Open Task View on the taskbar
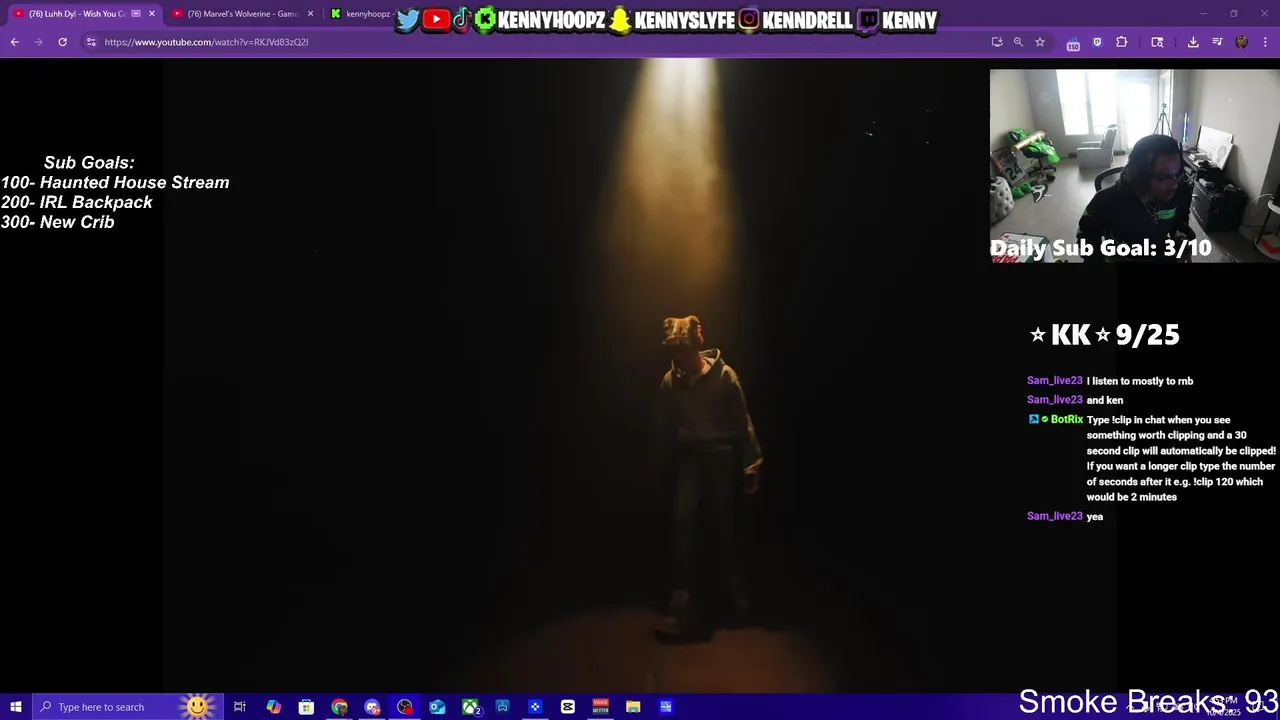Image resolution: width=1280 pixels, height=720 pixels. pos(240,707)
